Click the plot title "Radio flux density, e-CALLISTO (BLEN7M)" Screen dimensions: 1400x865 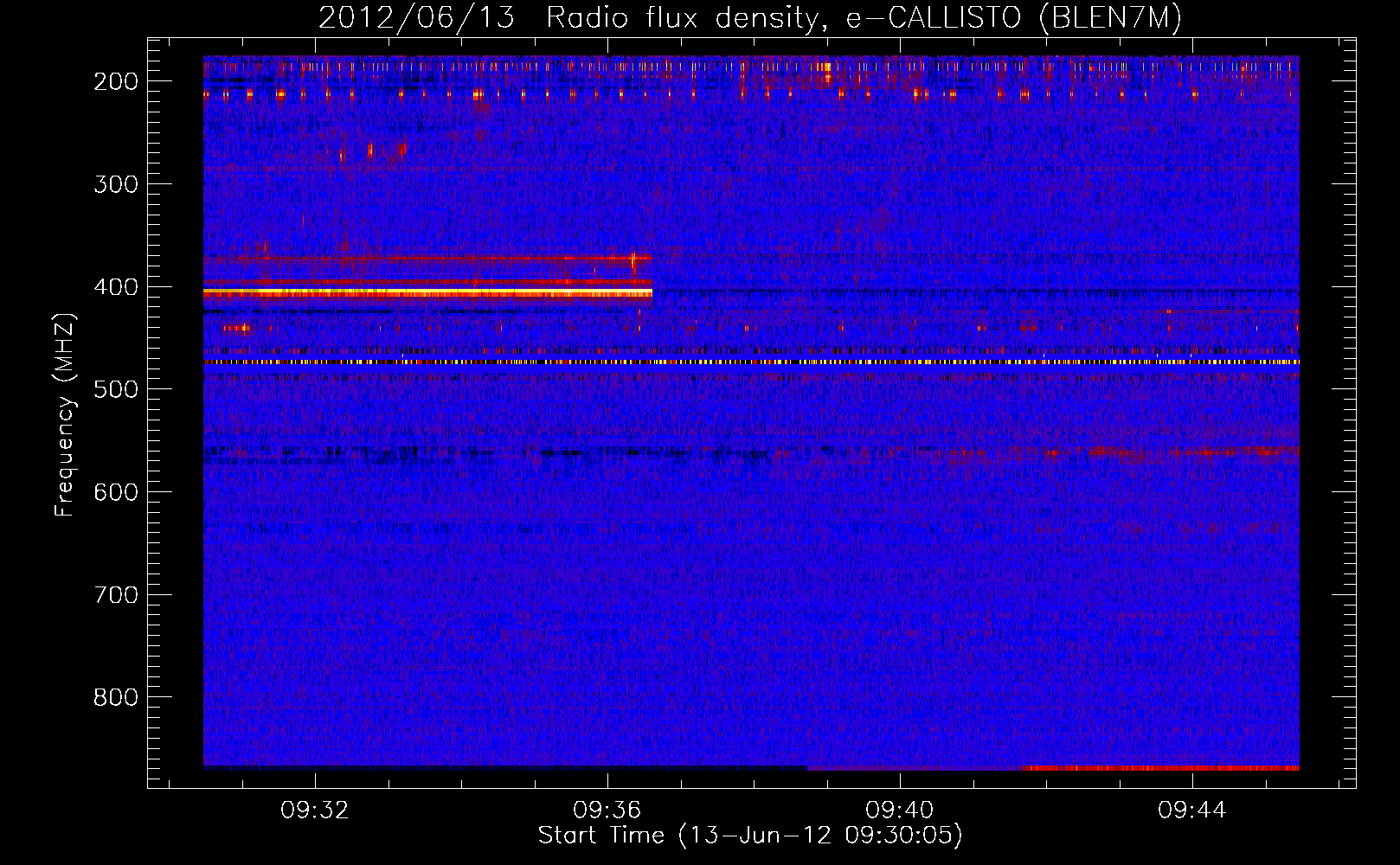[x=864, y=18]
